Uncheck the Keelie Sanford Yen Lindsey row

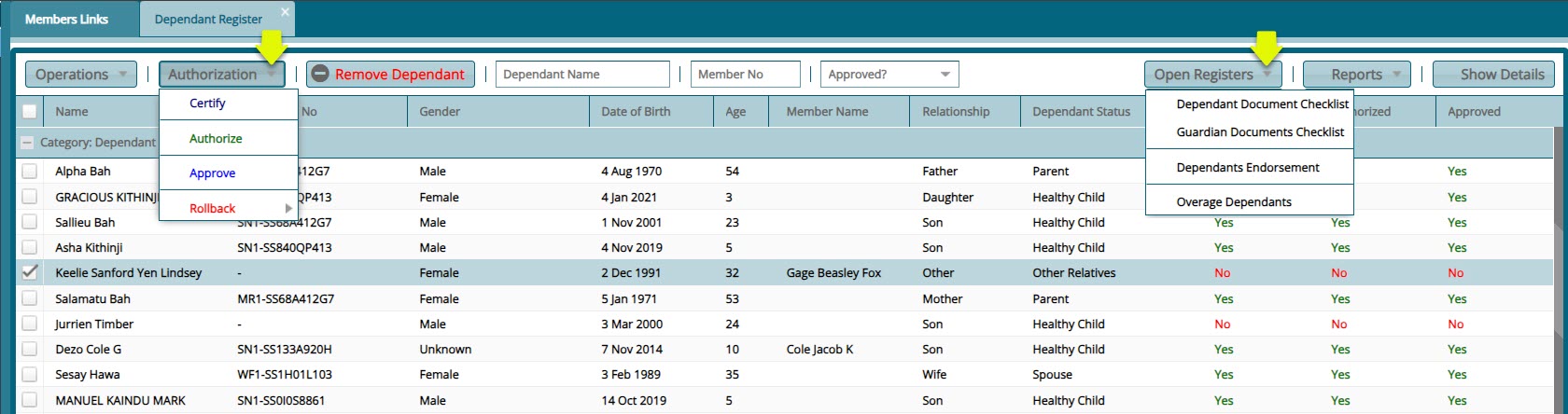pyautogui.click(x=30, y=272)
